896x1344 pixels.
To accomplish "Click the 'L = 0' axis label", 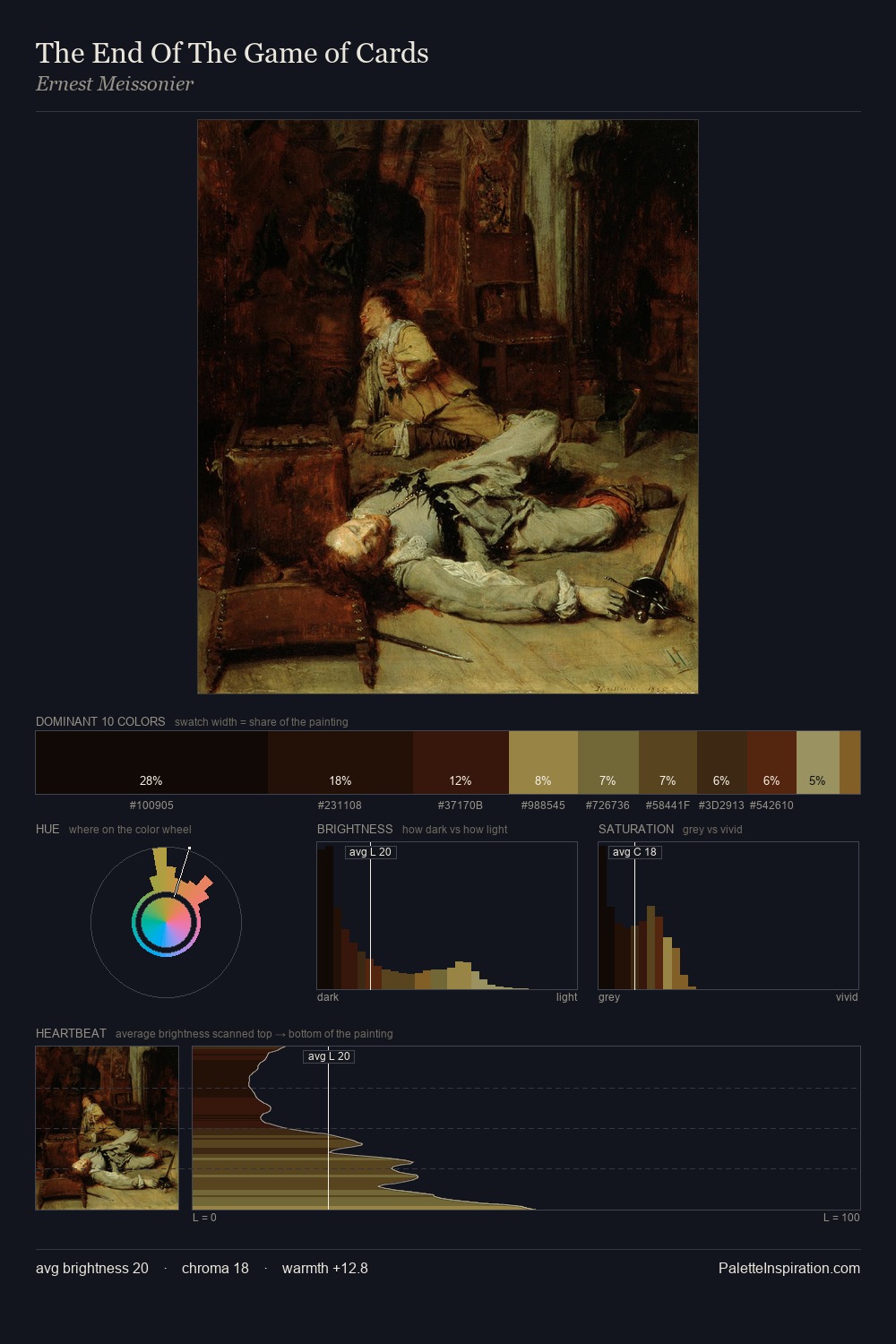I will point(204,1218).
